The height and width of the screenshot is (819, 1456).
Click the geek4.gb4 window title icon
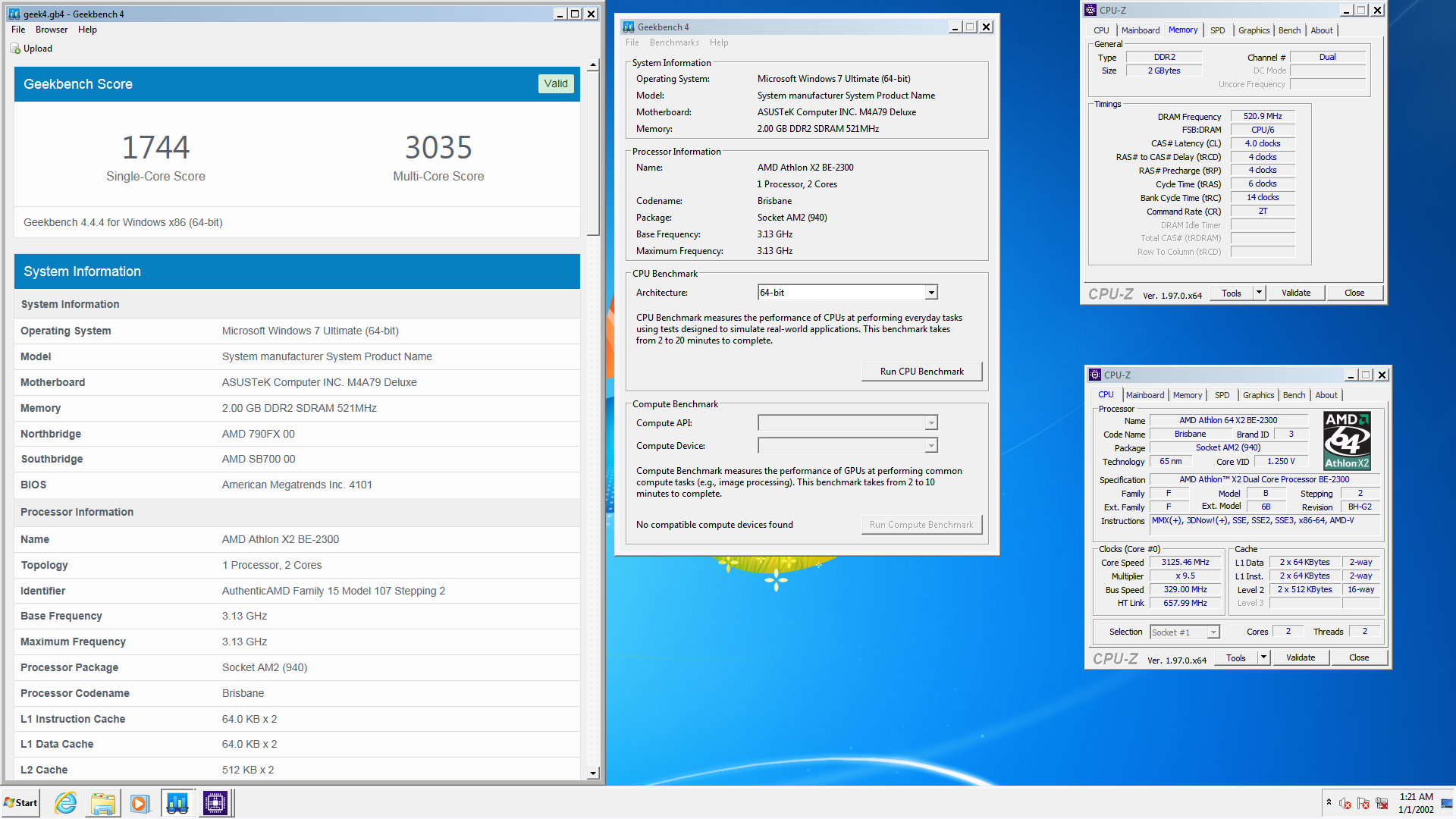(x=14, y=14)
